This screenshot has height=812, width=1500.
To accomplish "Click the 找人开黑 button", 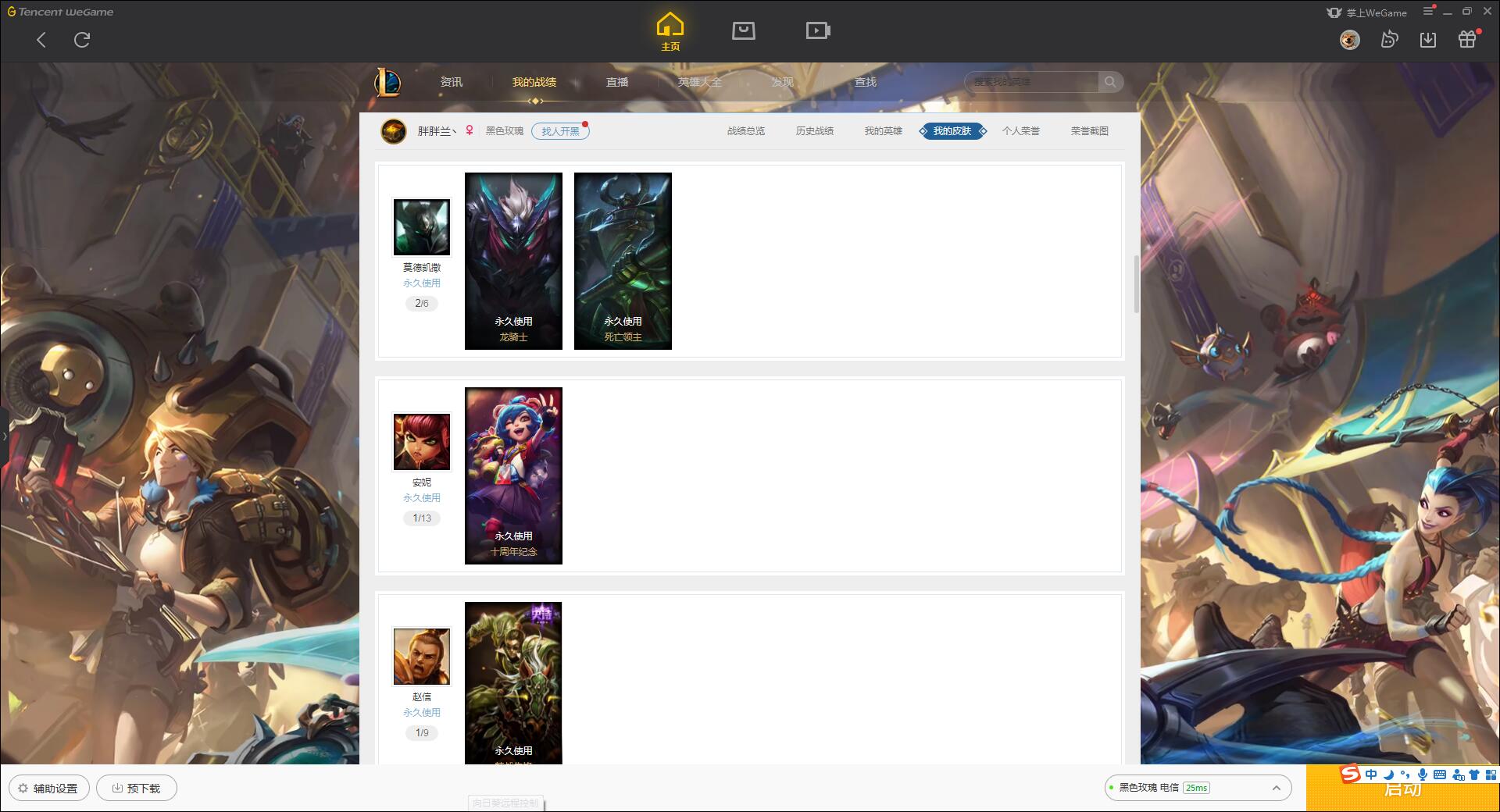I will click(x=560, y=131).
